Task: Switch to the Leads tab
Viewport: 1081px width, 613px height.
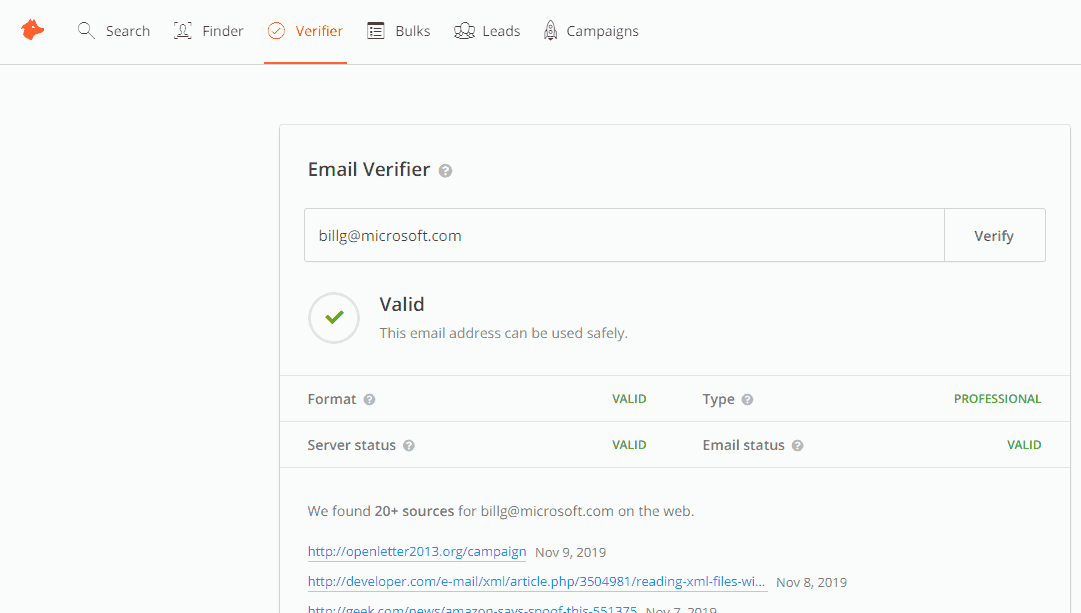Action: pos(487,31)
